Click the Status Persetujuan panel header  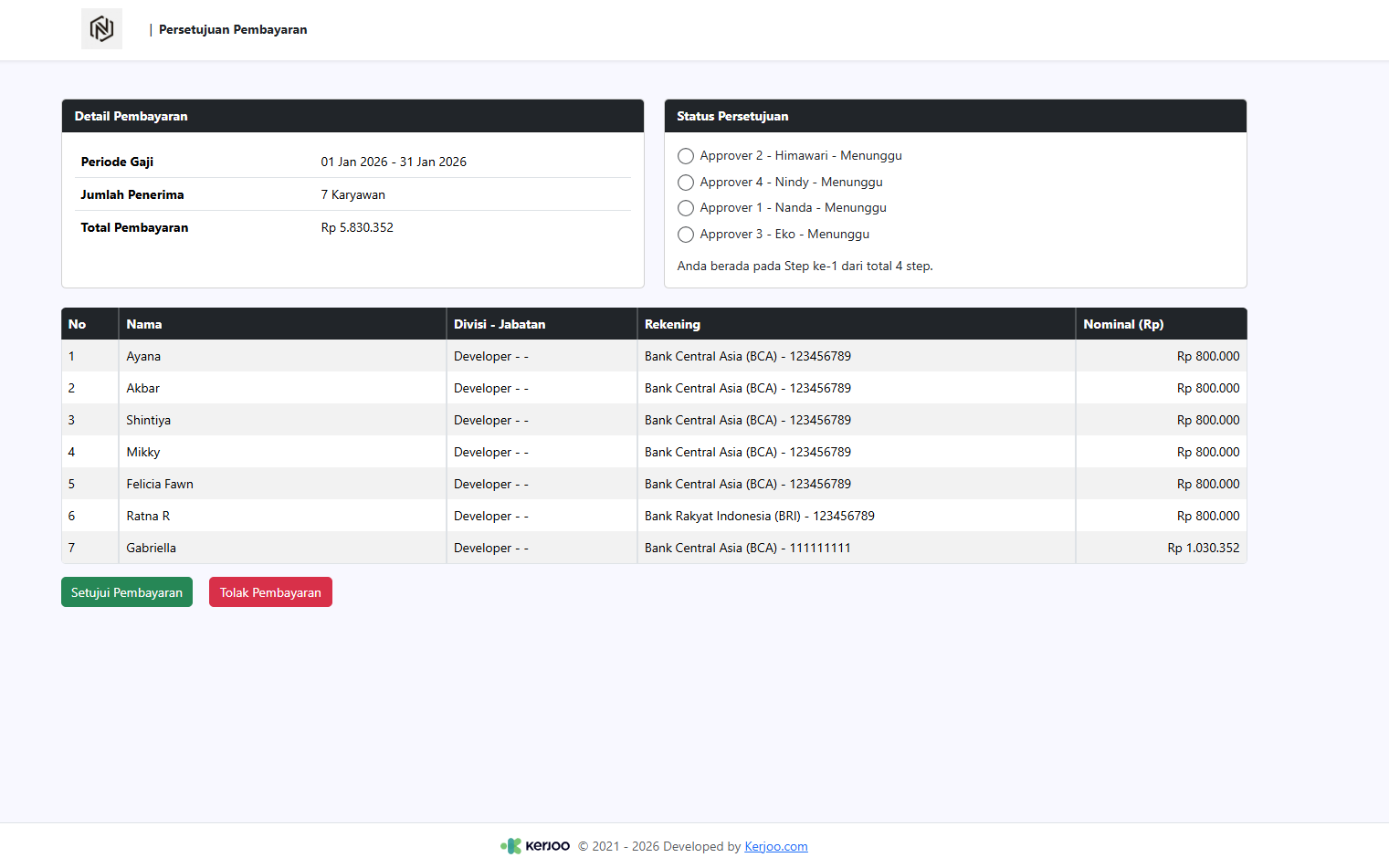coord(732,116)
